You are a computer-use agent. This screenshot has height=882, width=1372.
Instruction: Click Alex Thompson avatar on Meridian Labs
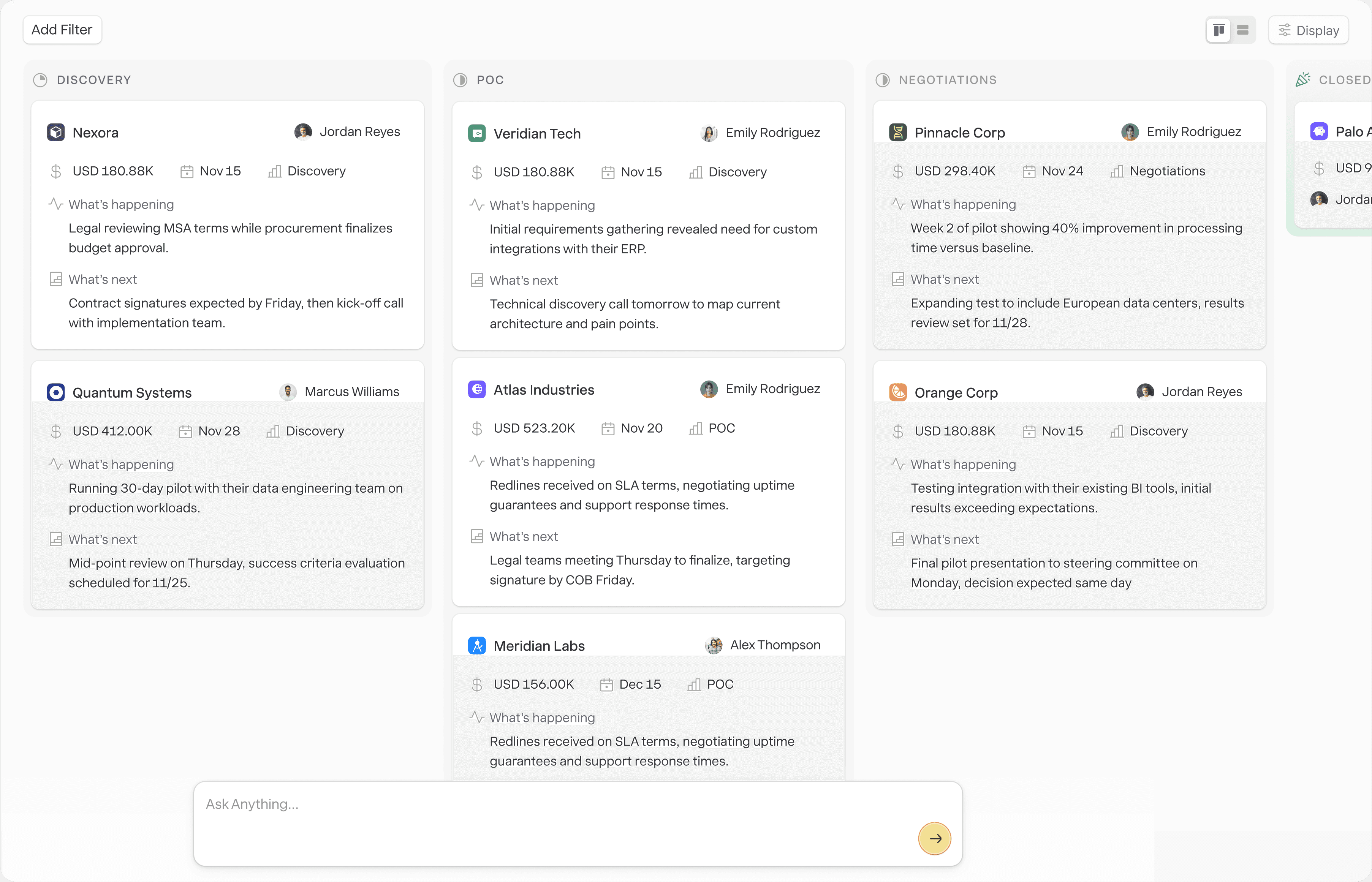pyautogui.click(x=713, y=645)
